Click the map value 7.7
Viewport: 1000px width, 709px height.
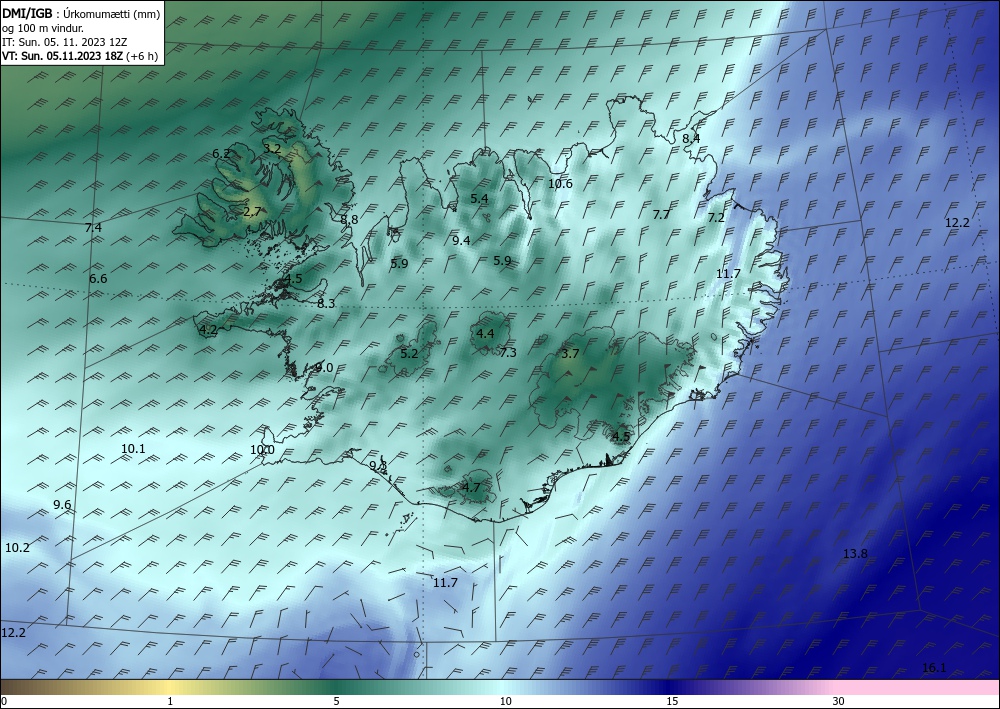pyautogui.click(x=661, y=214)
